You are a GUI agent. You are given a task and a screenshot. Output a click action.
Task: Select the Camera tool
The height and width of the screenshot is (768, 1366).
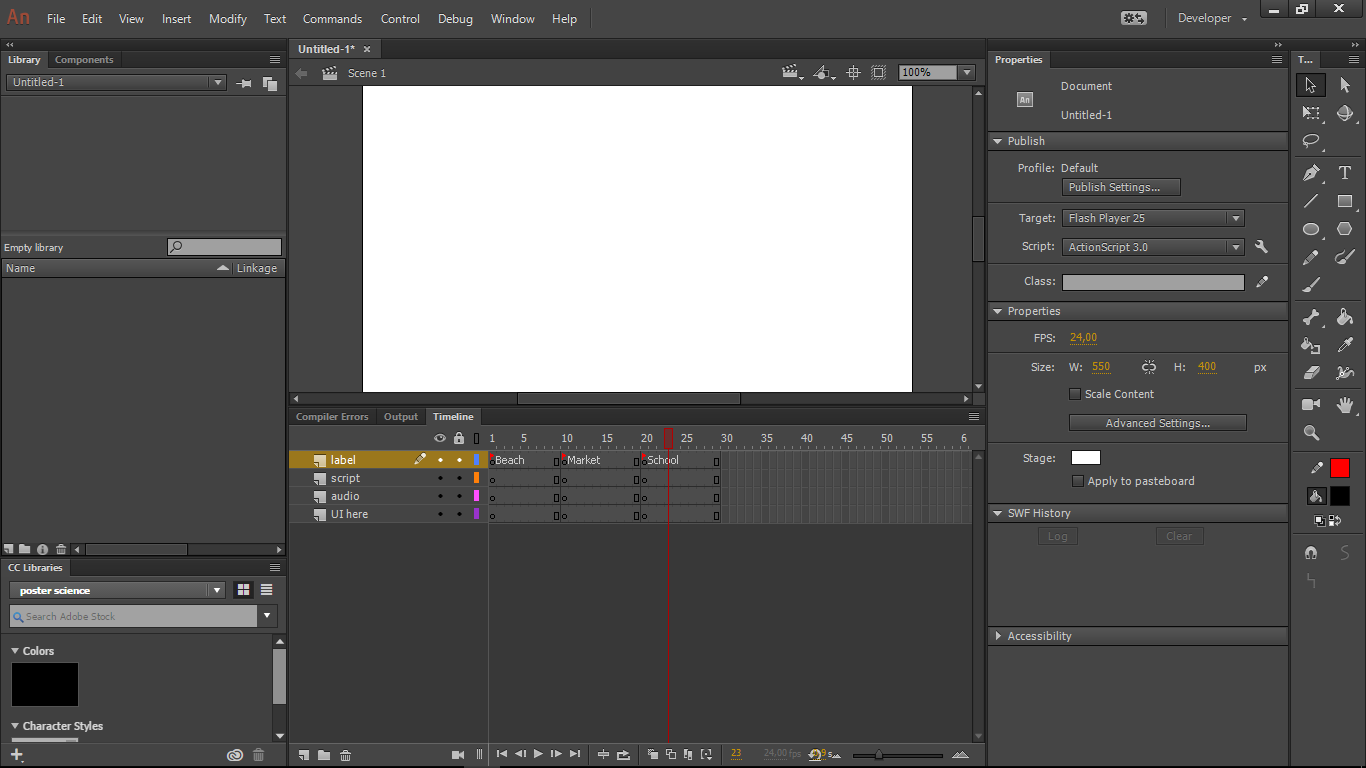(x=1311, y=405)
